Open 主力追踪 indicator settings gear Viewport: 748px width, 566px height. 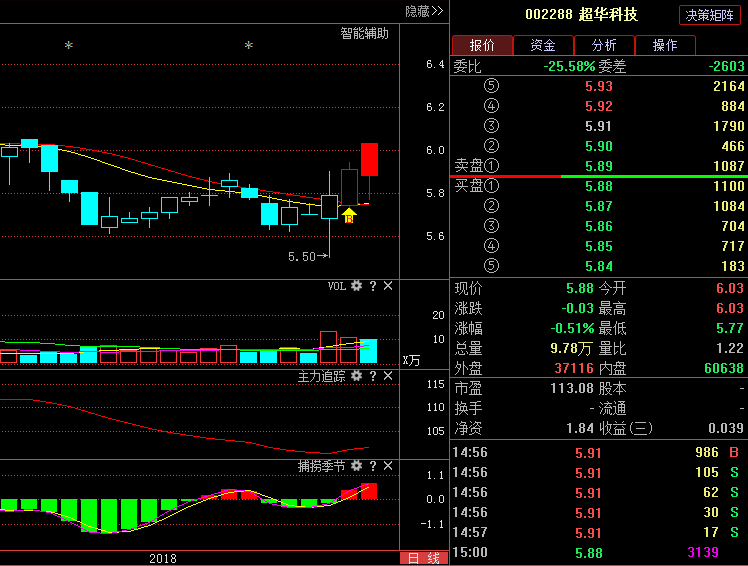coord(356,376)
